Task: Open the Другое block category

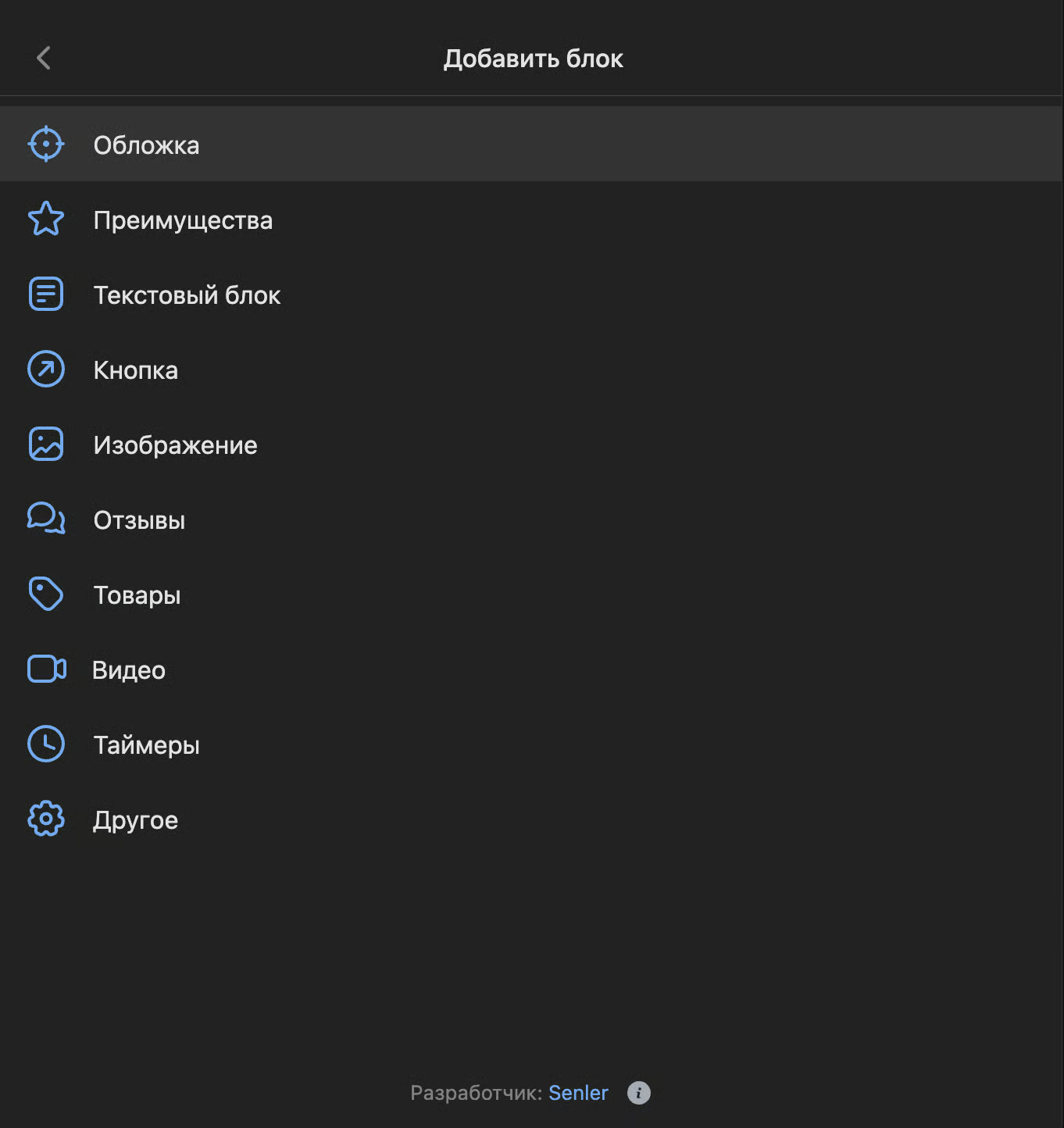Action: pyautogui.click(x=136, y=820)
